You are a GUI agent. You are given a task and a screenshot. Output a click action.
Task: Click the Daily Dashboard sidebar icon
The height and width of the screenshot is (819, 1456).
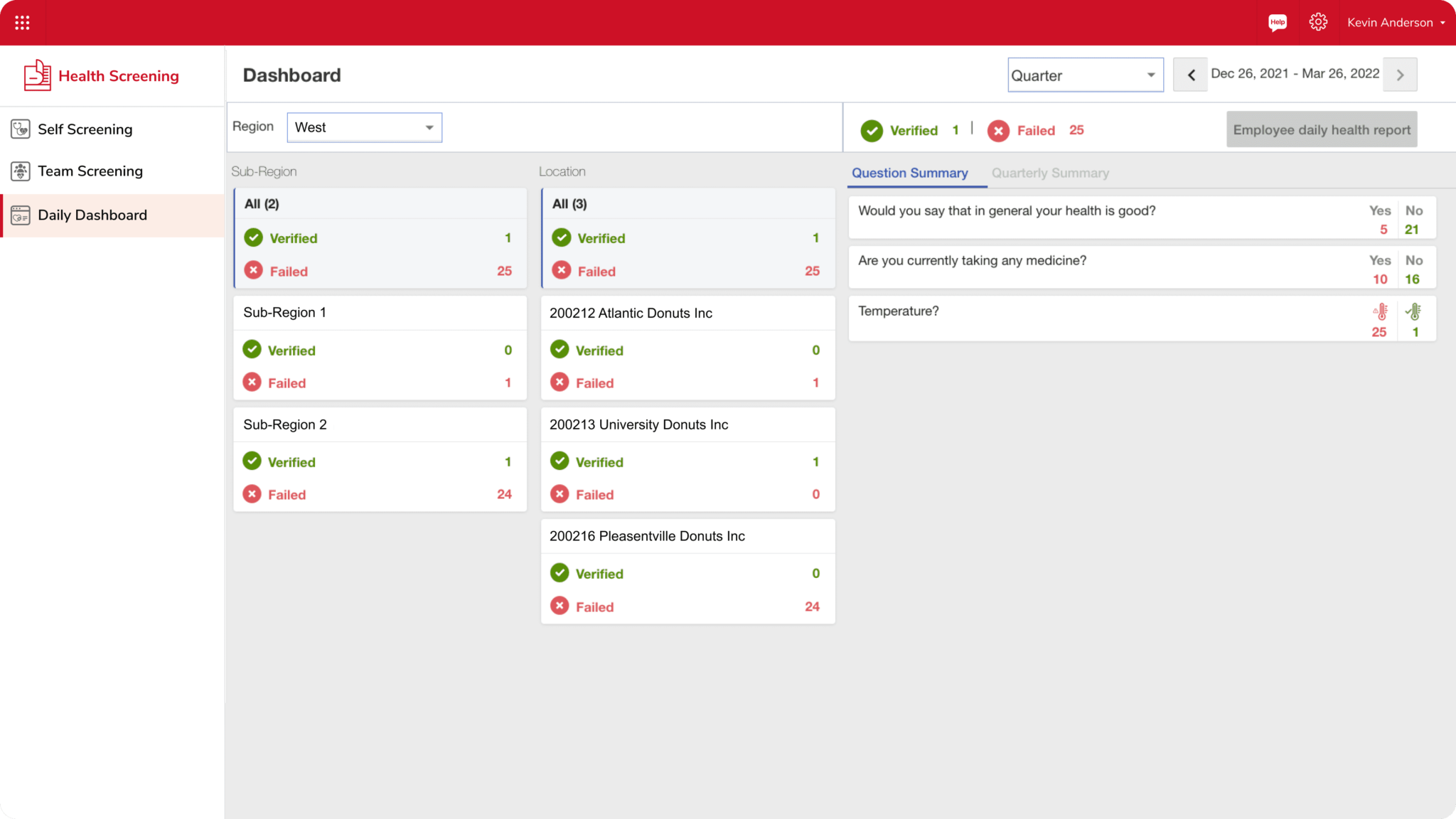(21, 215)
